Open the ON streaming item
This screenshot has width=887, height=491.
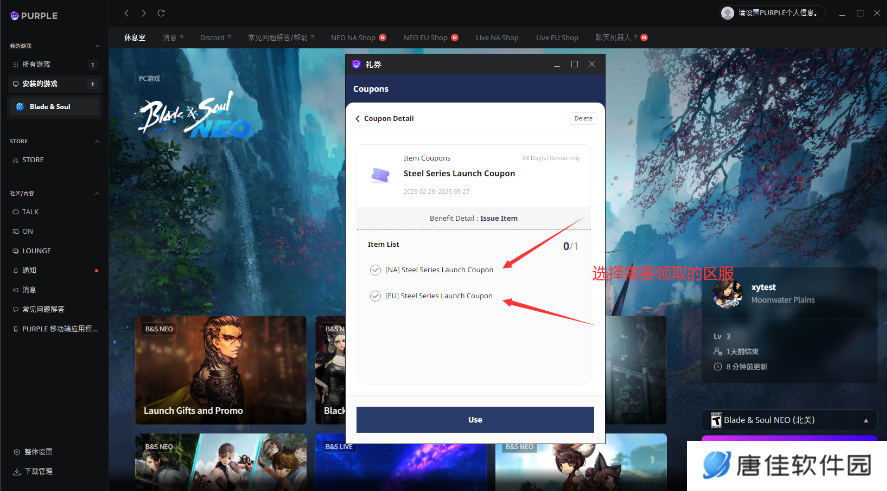[x=23, y=231]
